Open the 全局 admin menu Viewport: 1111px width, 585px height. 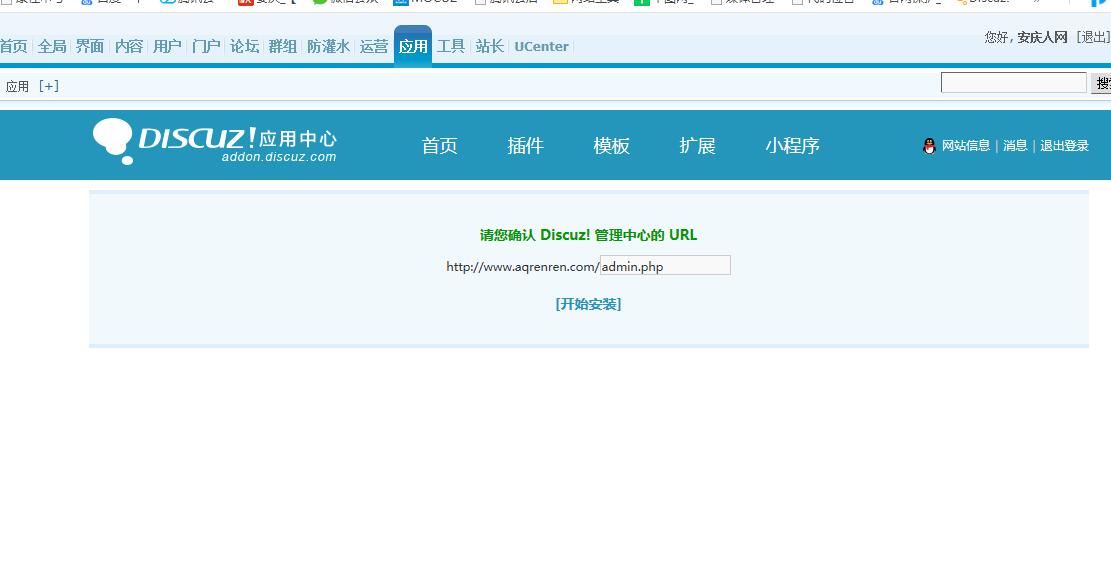click(x=52, y=47)
